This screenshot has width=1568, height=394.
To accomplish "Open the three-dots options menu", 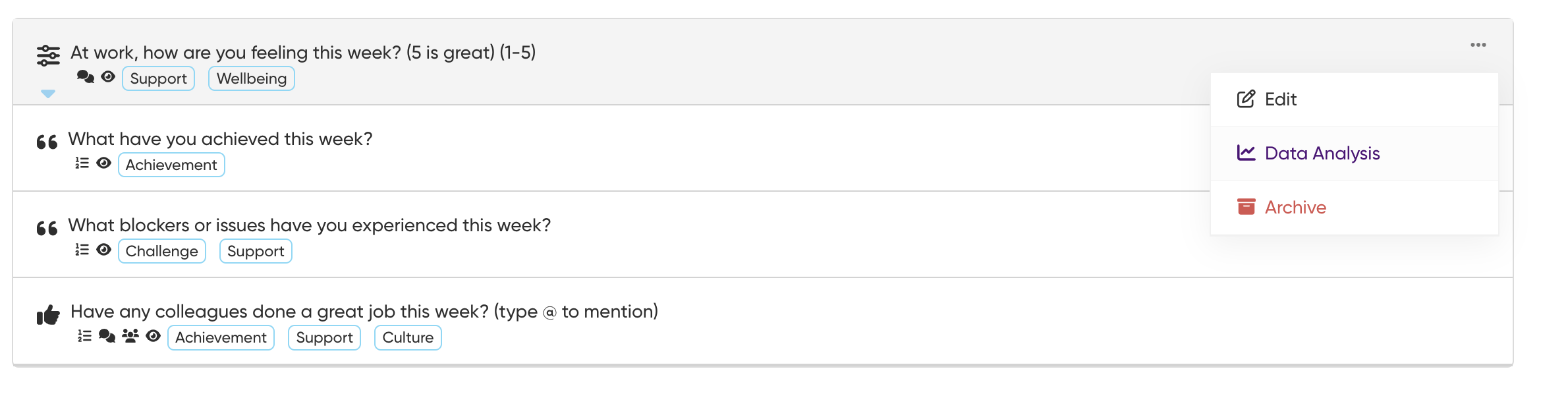I will [x=1478, y=45].
